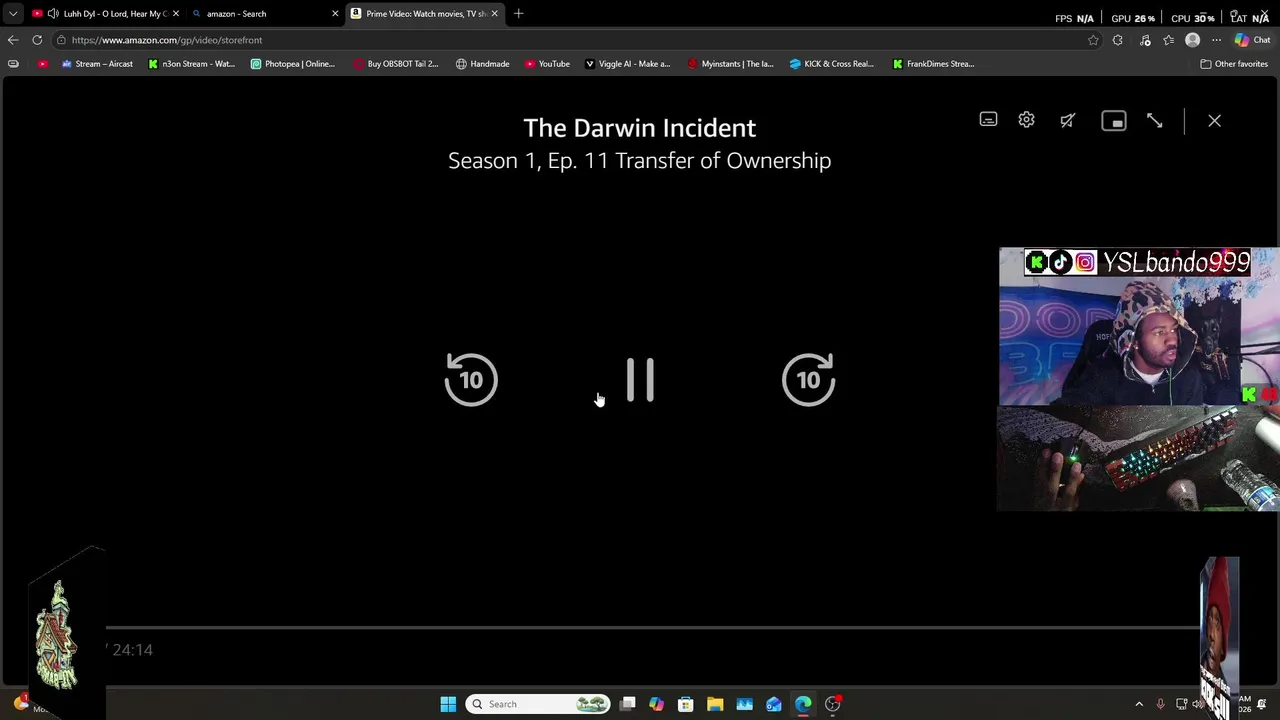Open Task View on the taskbar
The width and height of the screenshot is (1280, 720).
click(x=627, y=704)
